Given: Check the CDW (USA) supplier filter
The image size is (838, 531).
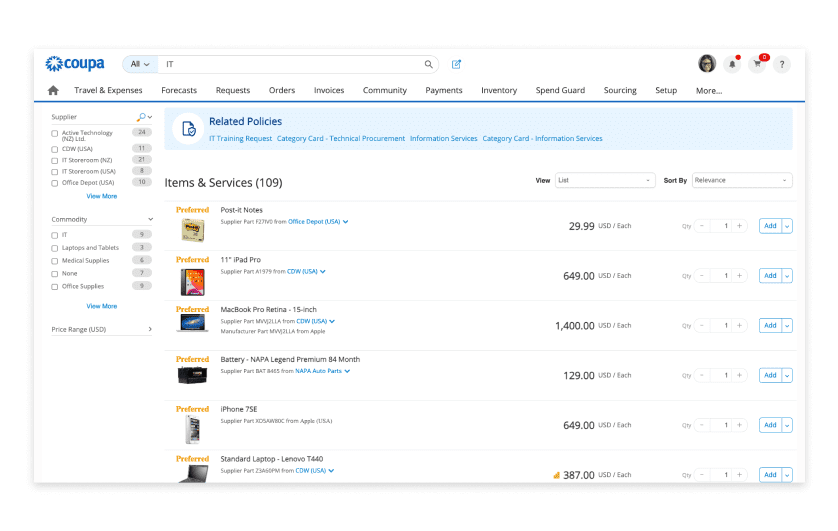Looking at the screenshot, I should pyautogui.click(x=55, y=148).
